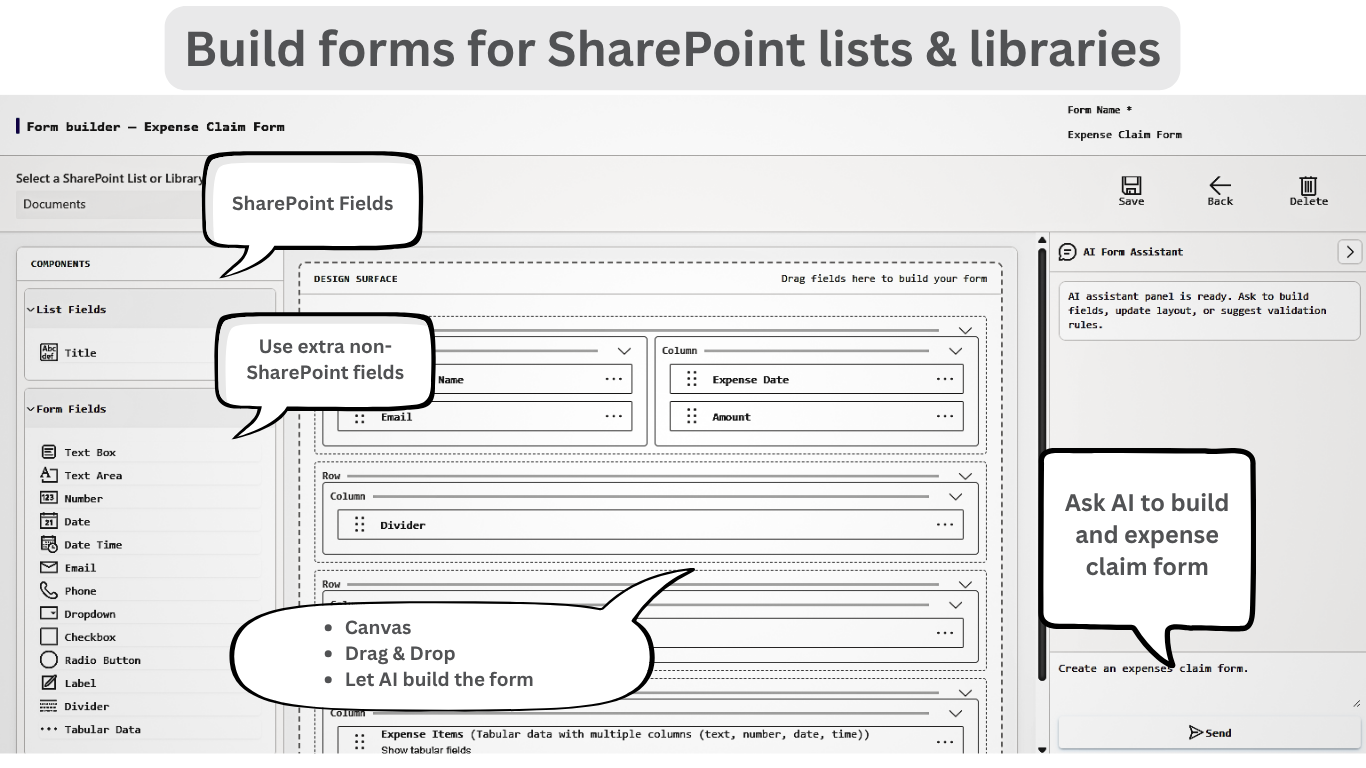The width and height of the screenshot is (1366, 768).
Task: Select the Number component
Action: [x=82, y=498]
